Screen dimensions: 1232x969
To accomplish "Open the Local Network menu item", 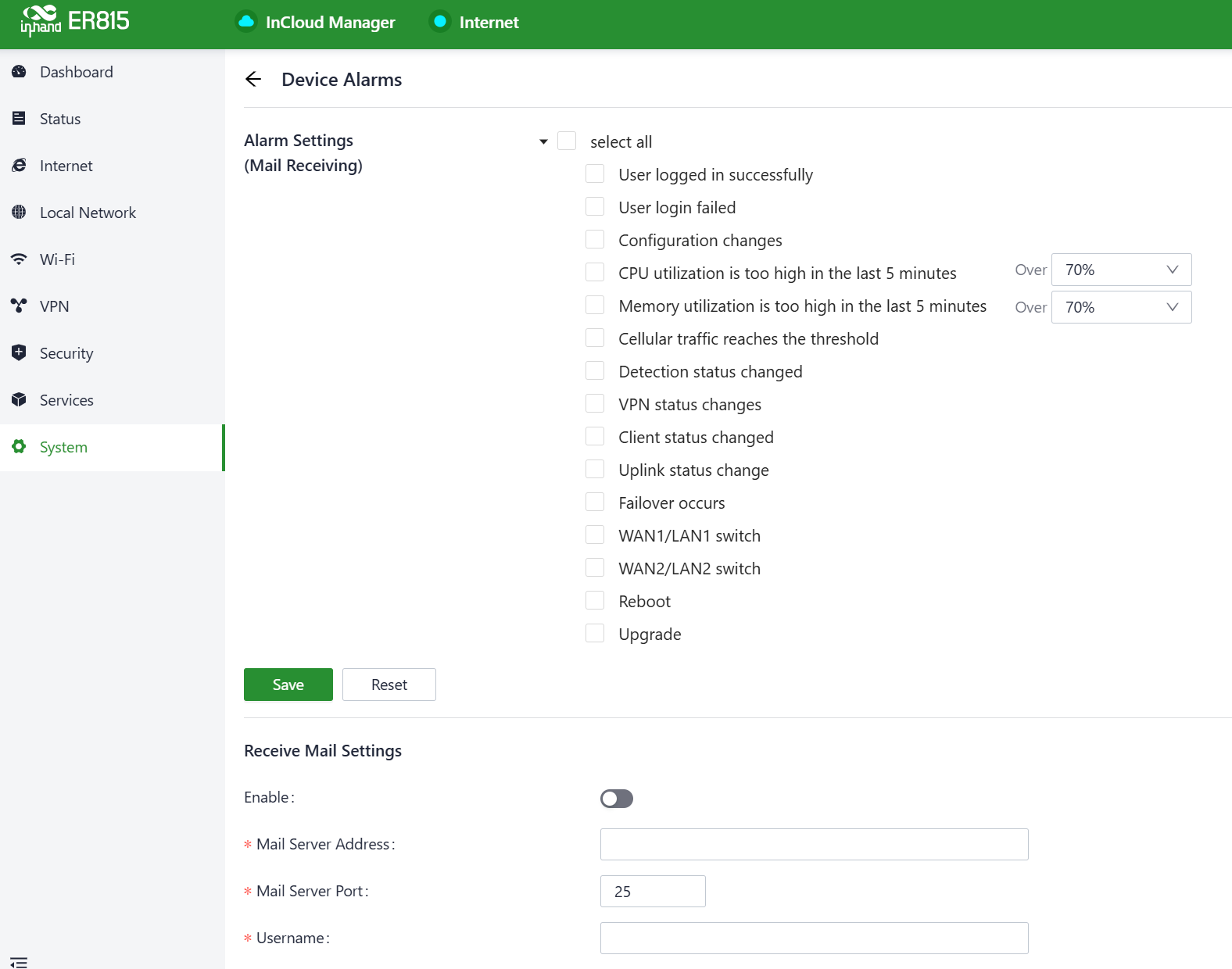I will 88,213.
